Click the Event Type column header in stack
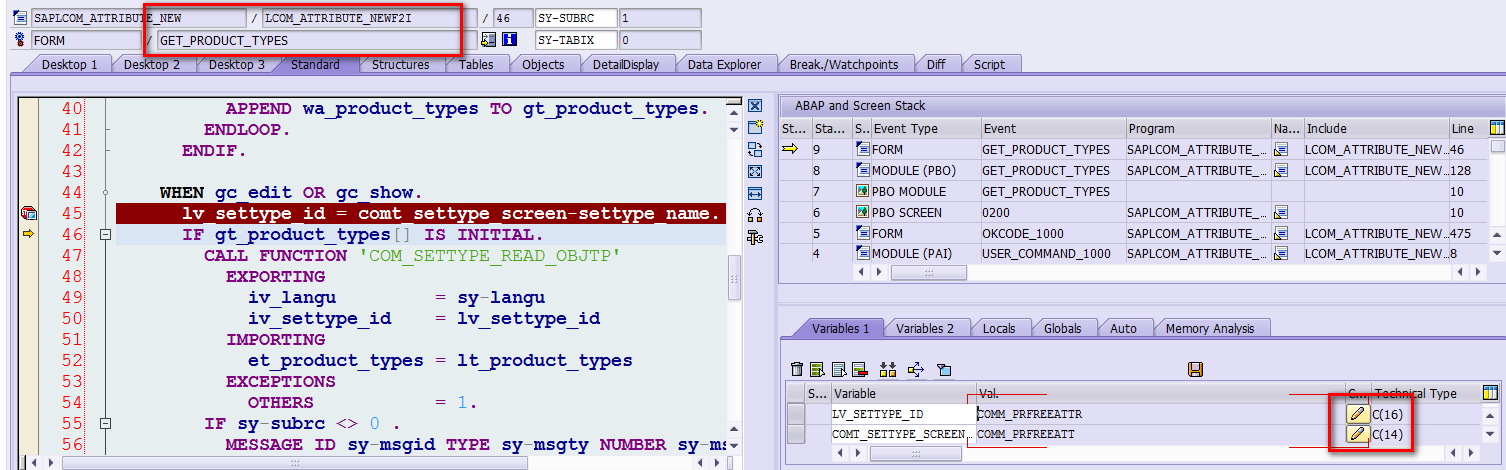 tap(925, 128)
